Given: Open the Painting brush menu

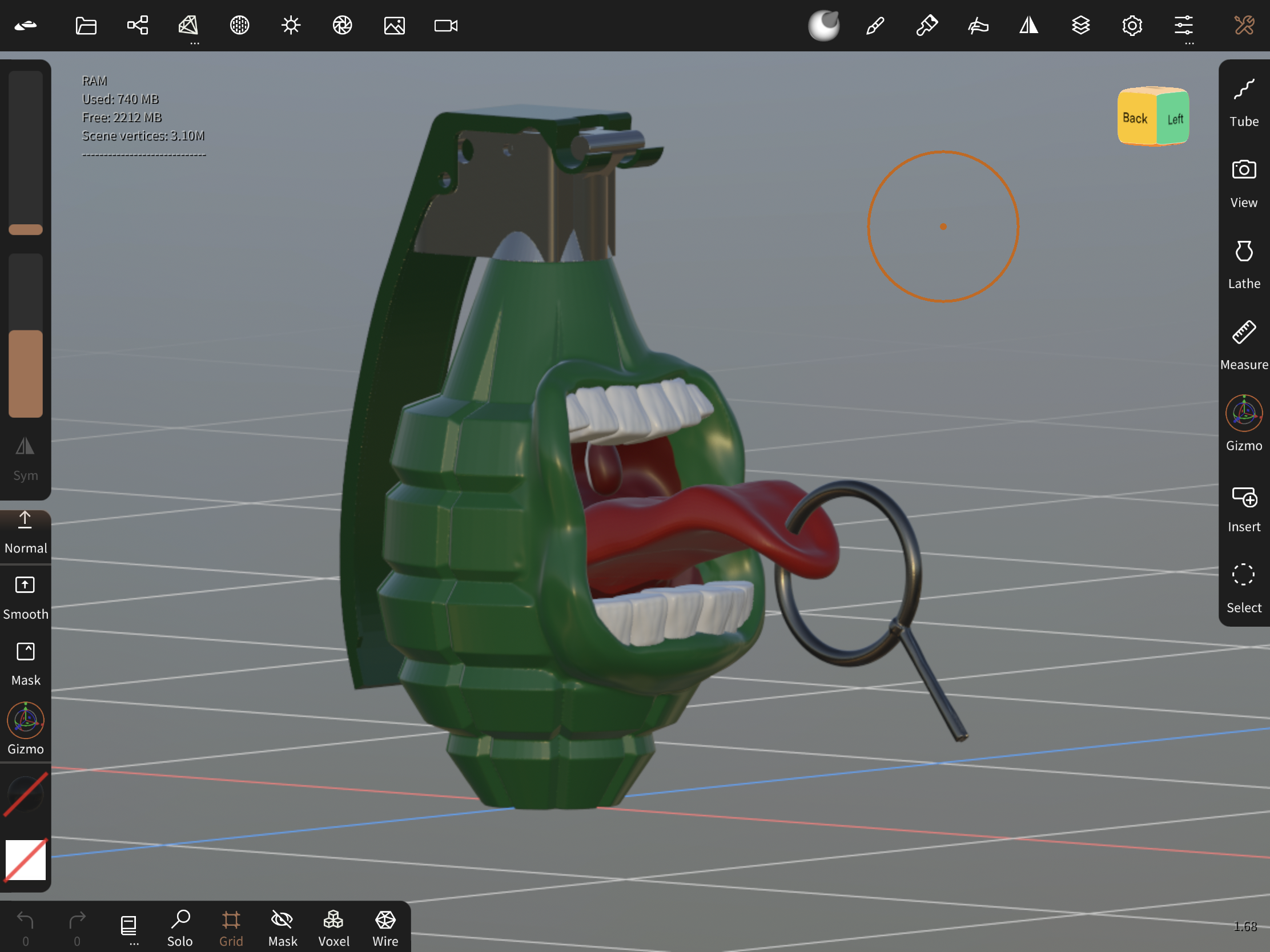Looking at the screenshot, I should pos(875,25).
